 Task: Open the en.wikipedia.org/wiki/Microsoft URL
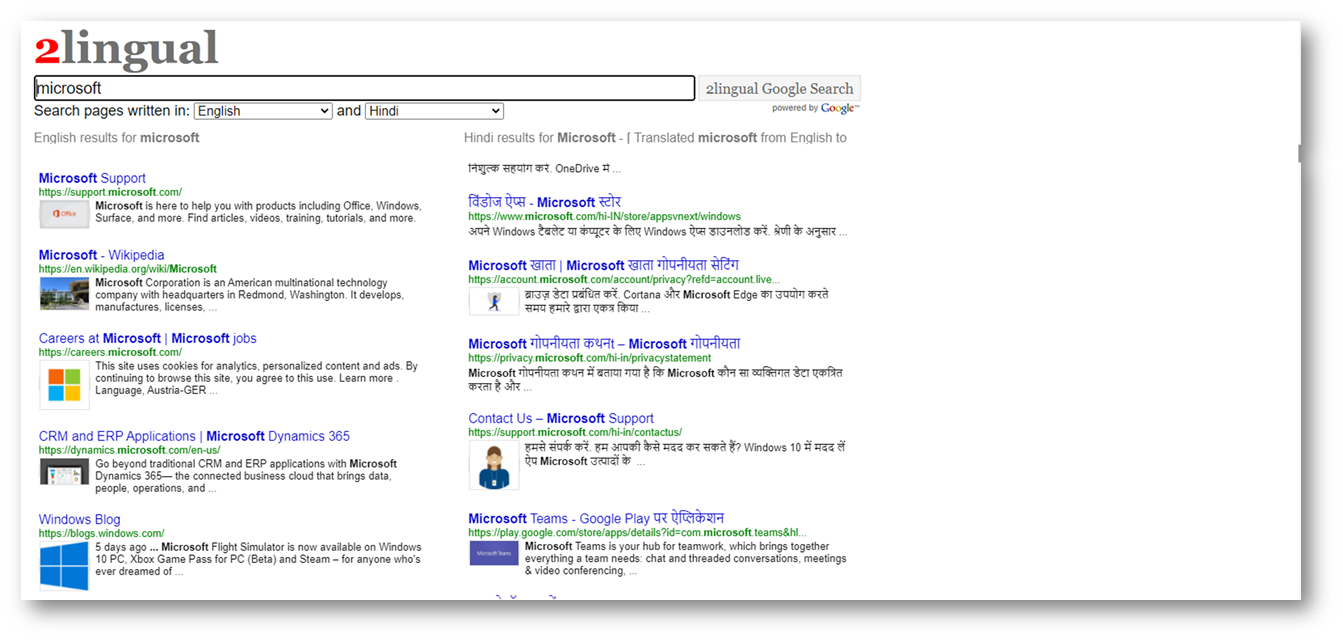128,269
